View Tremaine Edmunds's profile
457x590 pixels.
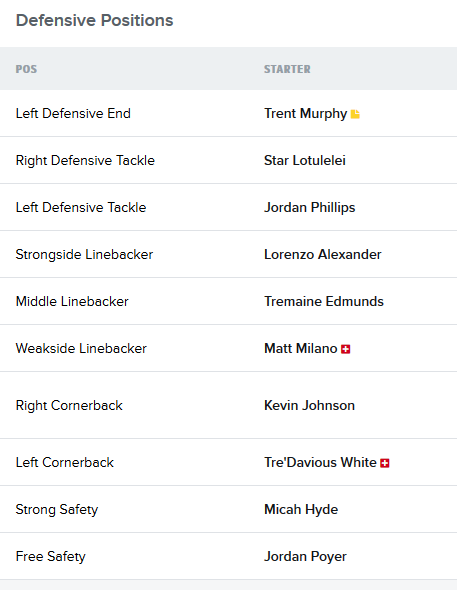(324, 301)
